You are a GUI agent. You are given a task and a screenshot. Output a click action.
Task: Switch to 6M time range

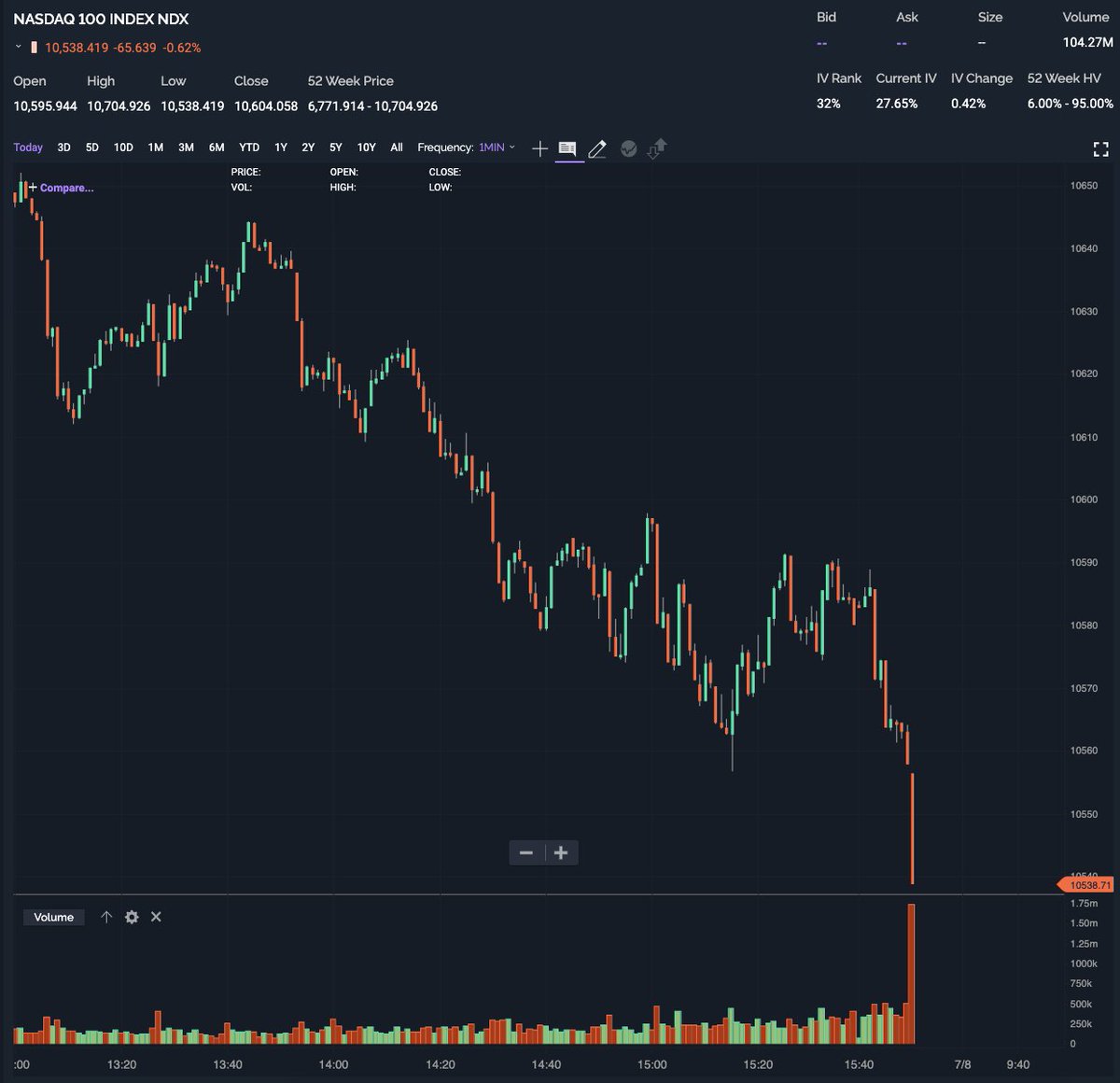pos(217,148)
